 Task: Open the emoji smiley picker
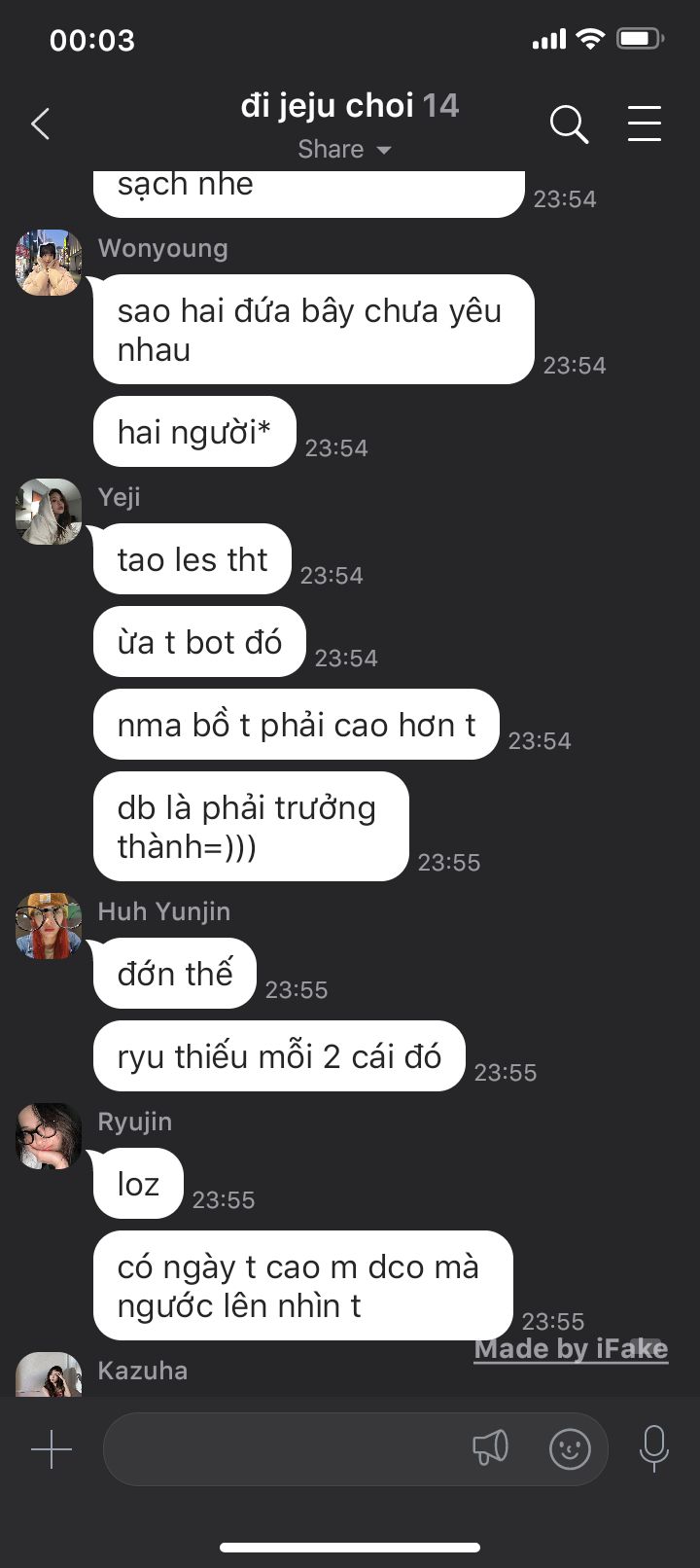tap(570, 1449)
